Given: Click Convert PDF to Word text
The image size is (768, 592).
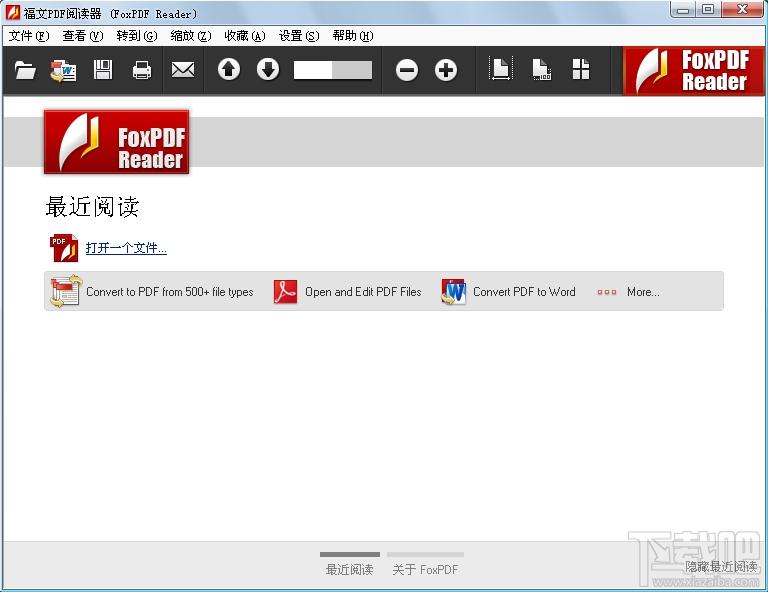Looking at the screenshot, I should pos(524,292).
